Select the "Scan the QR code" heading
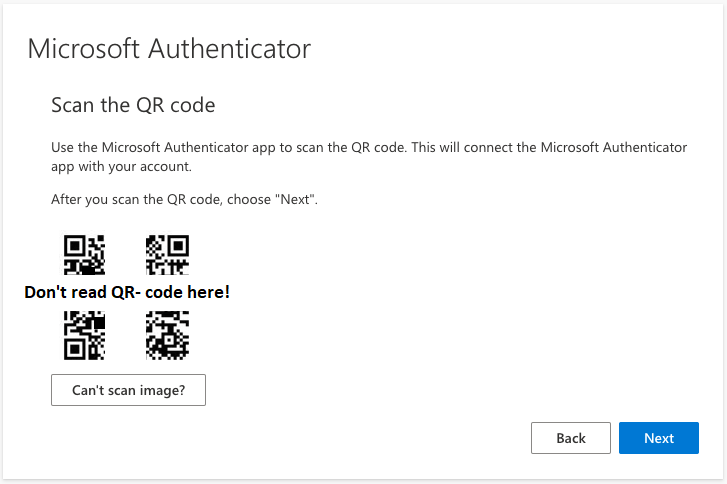This screenshot has height=484, width=727. [x=133, y=105]
